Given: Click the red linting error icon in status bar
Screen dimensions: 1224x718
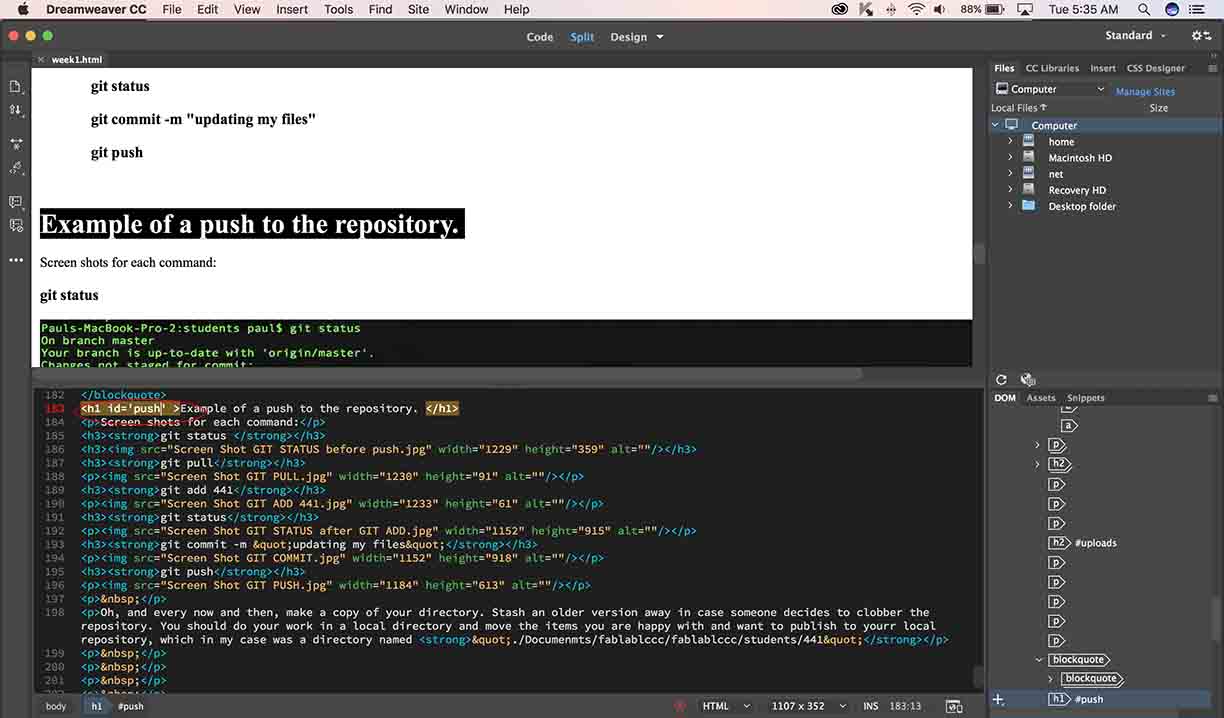Looking at the screenshot, I should (x=681, y=706).
